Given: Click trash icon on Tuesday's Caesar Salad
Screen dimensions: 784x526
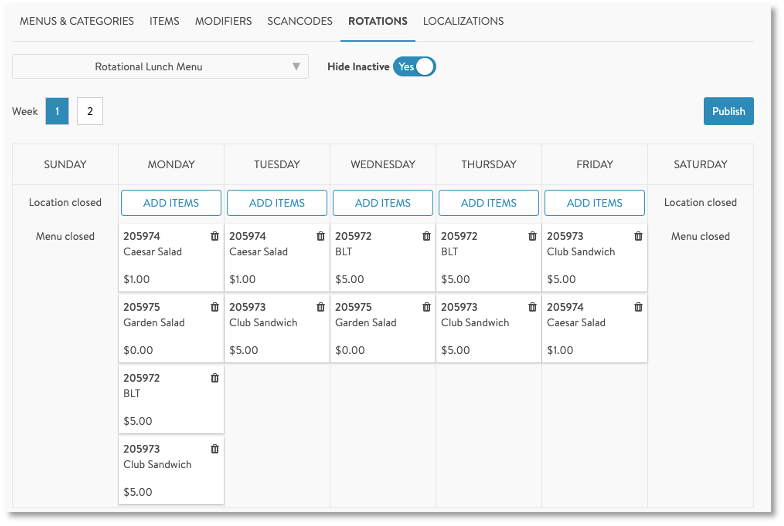Looking at the screenshot, I should click(320, 237).
